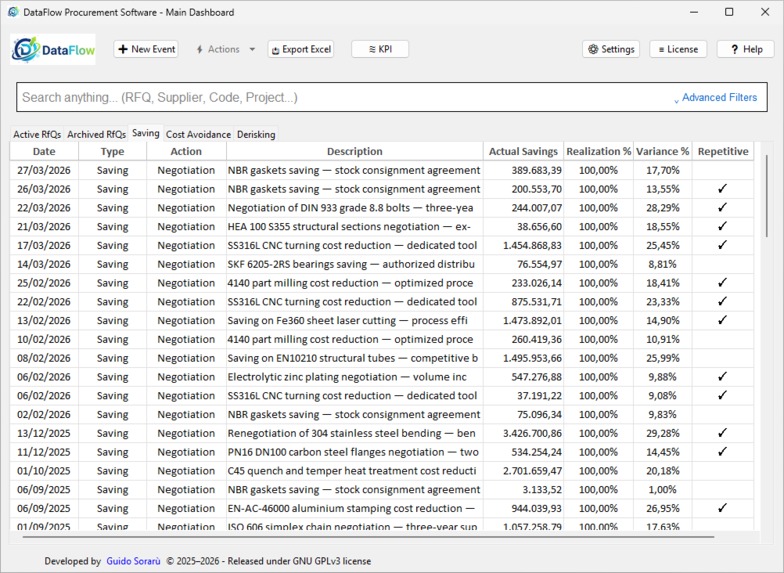Image resolution: width=784 pixels, height=573 pixels.
Task: Switch to Active RfQs tab
Action: 37,134
